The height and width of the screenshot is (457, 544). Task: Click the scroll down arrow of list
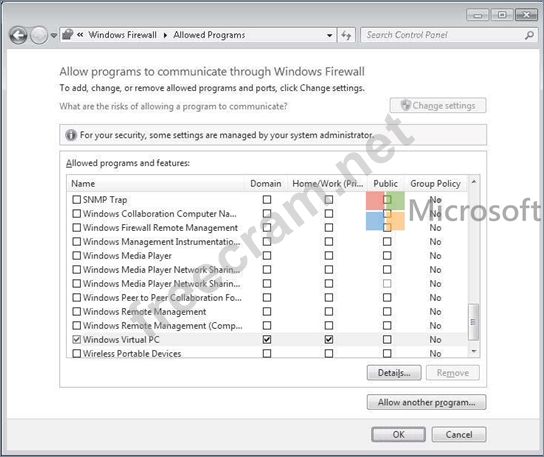474,352
